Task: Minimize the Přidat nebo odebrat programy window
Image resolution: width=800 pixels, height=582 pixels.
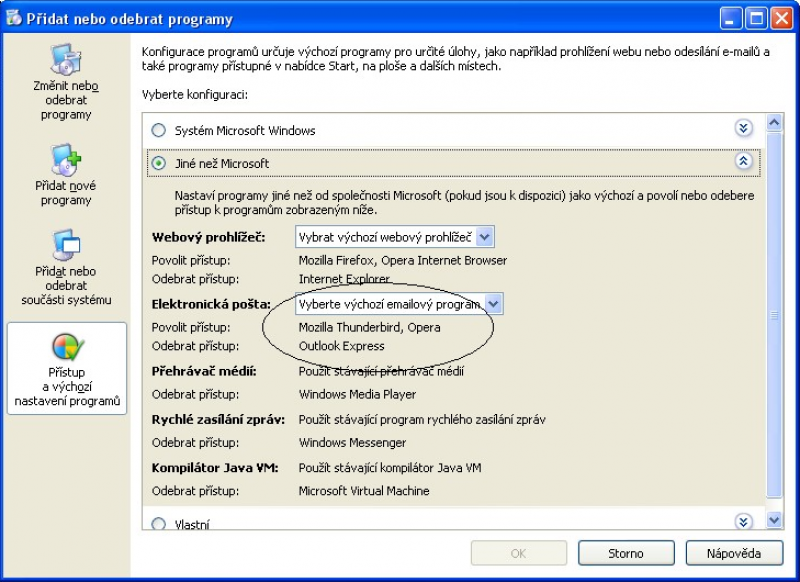Action: pyautogui.click(x=731, y=18)
